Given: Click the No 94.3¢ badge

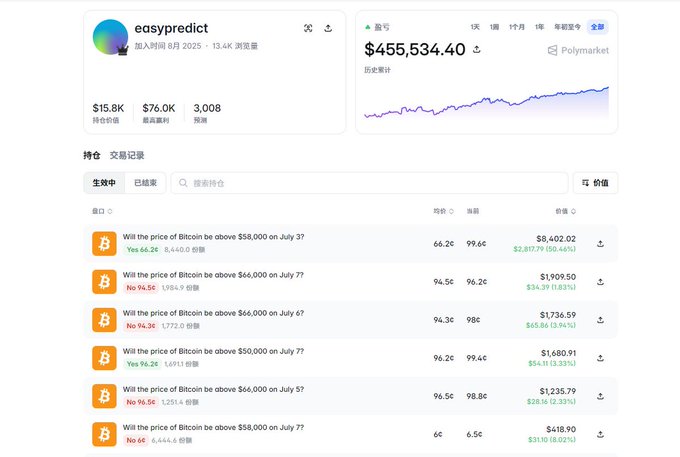Looking at the screenshot, I should click(141, 326).
